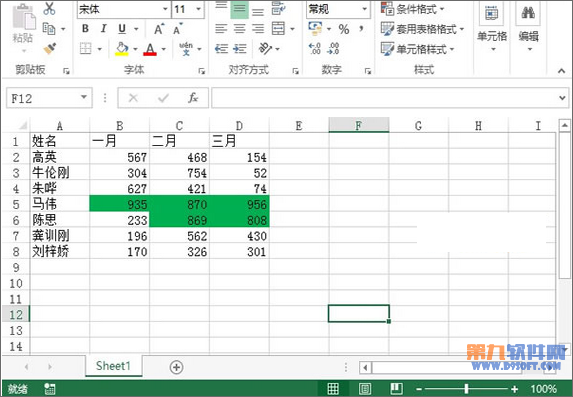The height and width of the screenshot is (397, 573).
Task: Toggle Bold formatting
Action: pyautogui.click(x=85, y=29)
